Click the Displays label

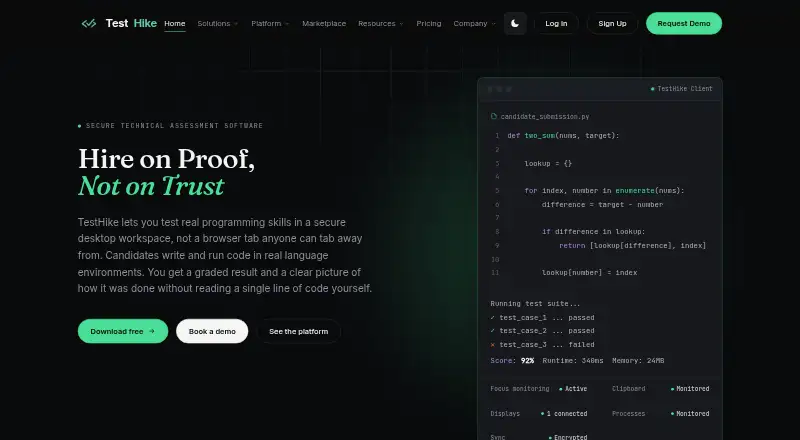(505, 413)
